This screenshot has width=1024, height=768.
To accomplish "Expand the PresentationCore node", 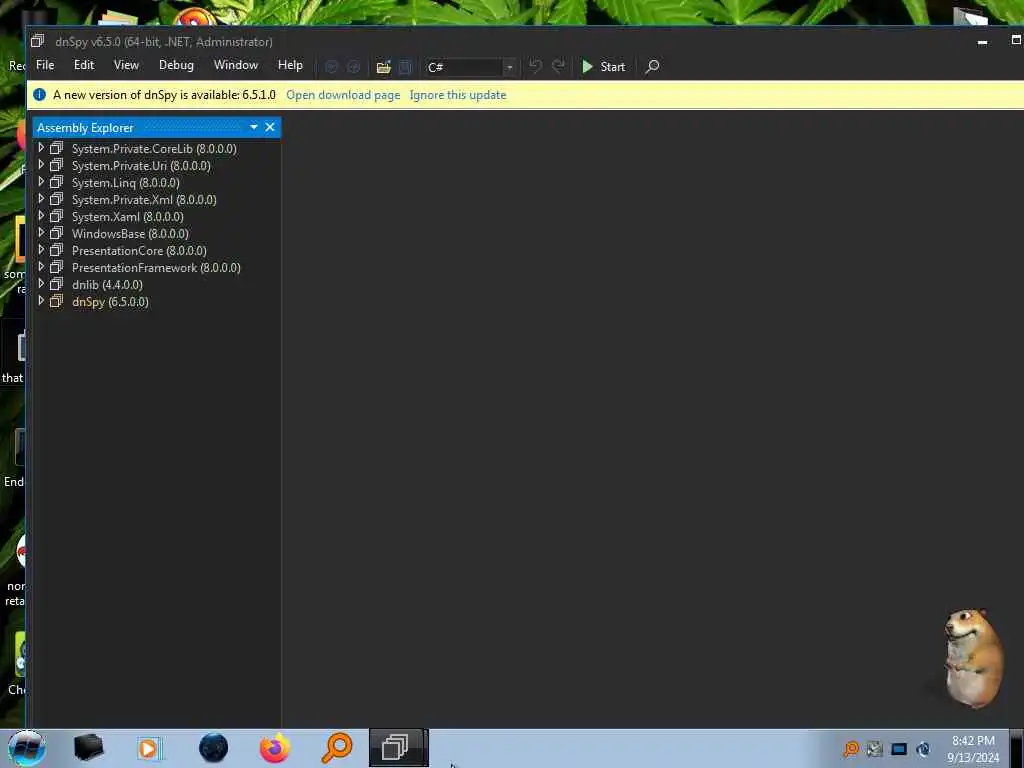I will click(41, 250).
